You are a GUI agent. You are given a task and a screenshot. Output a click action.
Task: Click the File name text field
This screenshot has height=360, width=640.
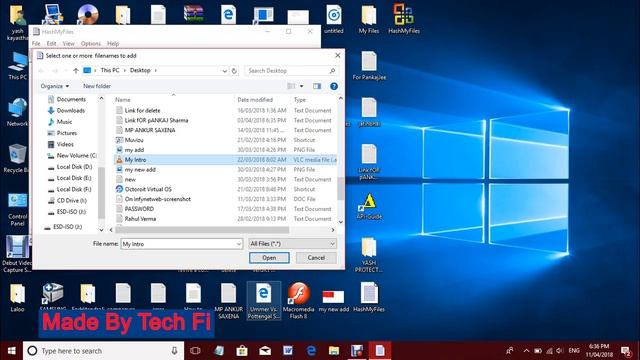coord(179,244)
